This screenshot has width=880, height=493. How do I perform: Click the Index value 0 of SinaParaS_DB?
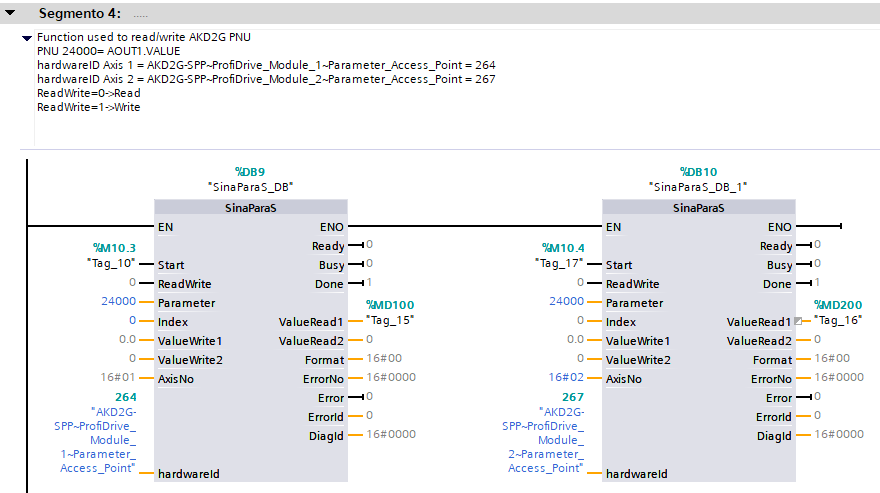132,320
